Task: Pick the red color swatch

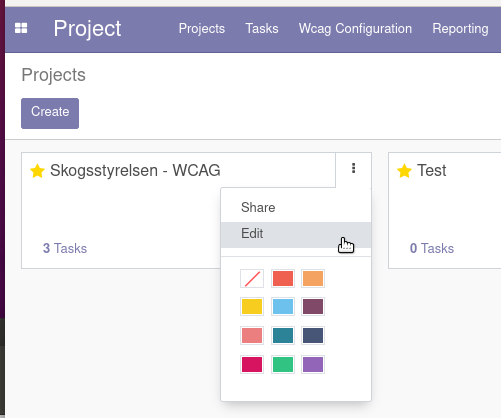Action: tap(283, 278)
